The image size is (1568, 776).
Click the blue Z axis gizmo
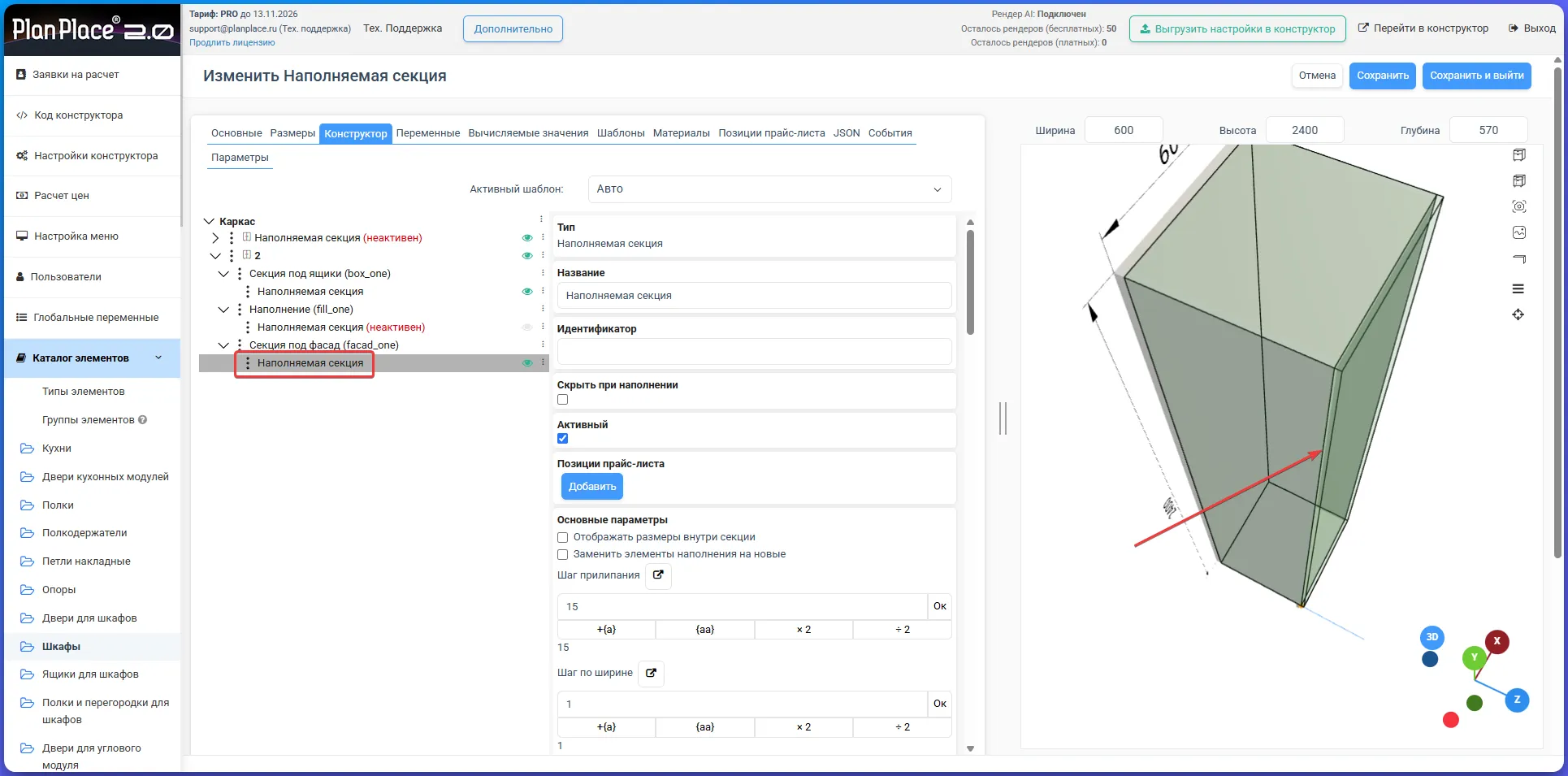[1517, 700]
